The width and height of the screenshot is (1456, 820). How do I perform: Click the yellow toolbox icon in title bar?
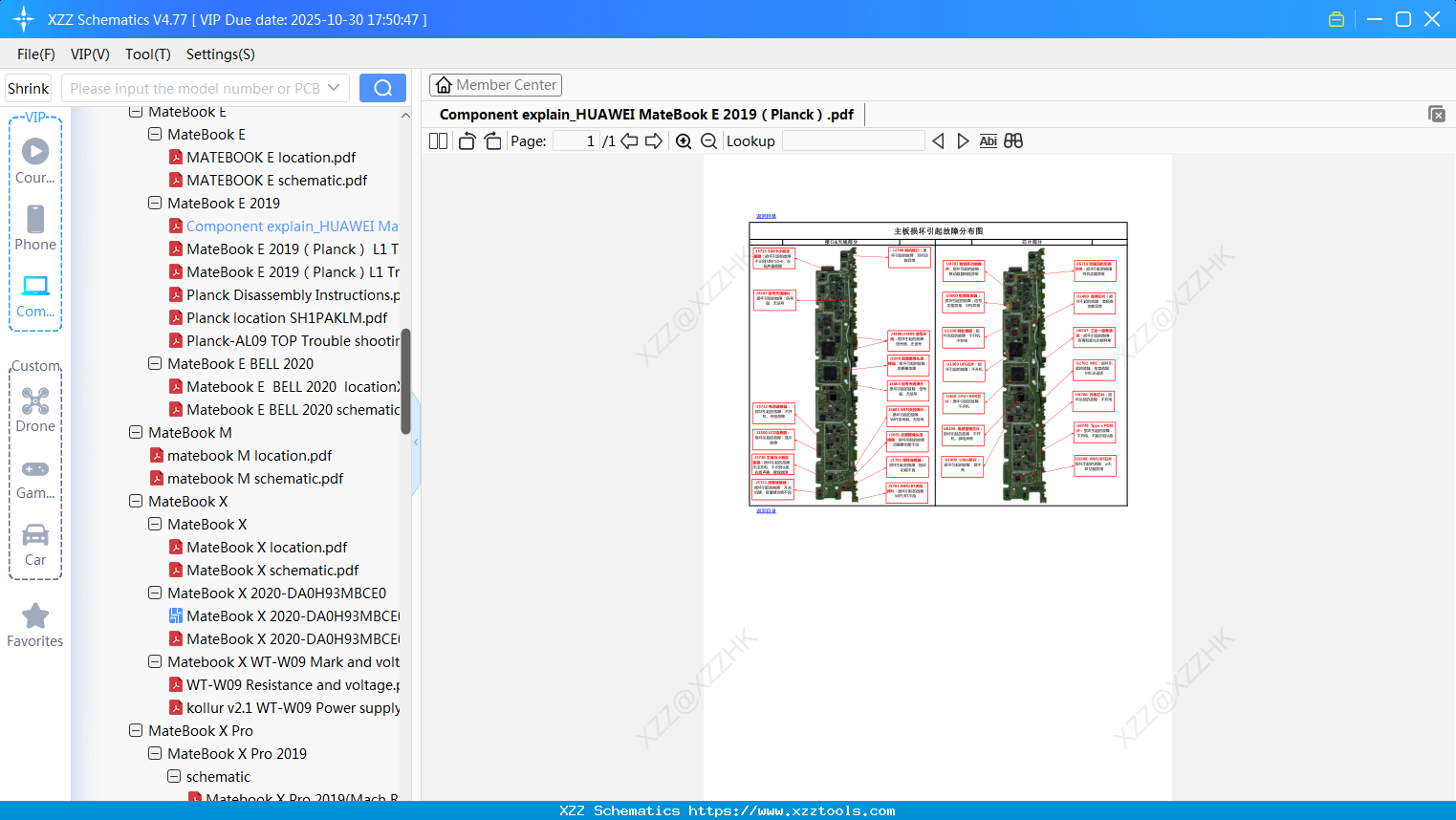[1336, 19]
